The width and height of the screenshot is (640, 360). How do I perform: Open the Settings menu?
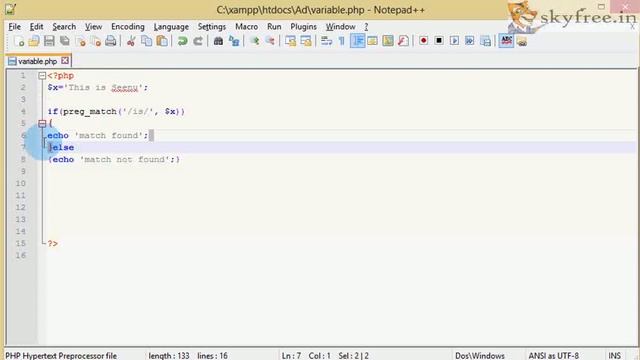coord(212,27)
